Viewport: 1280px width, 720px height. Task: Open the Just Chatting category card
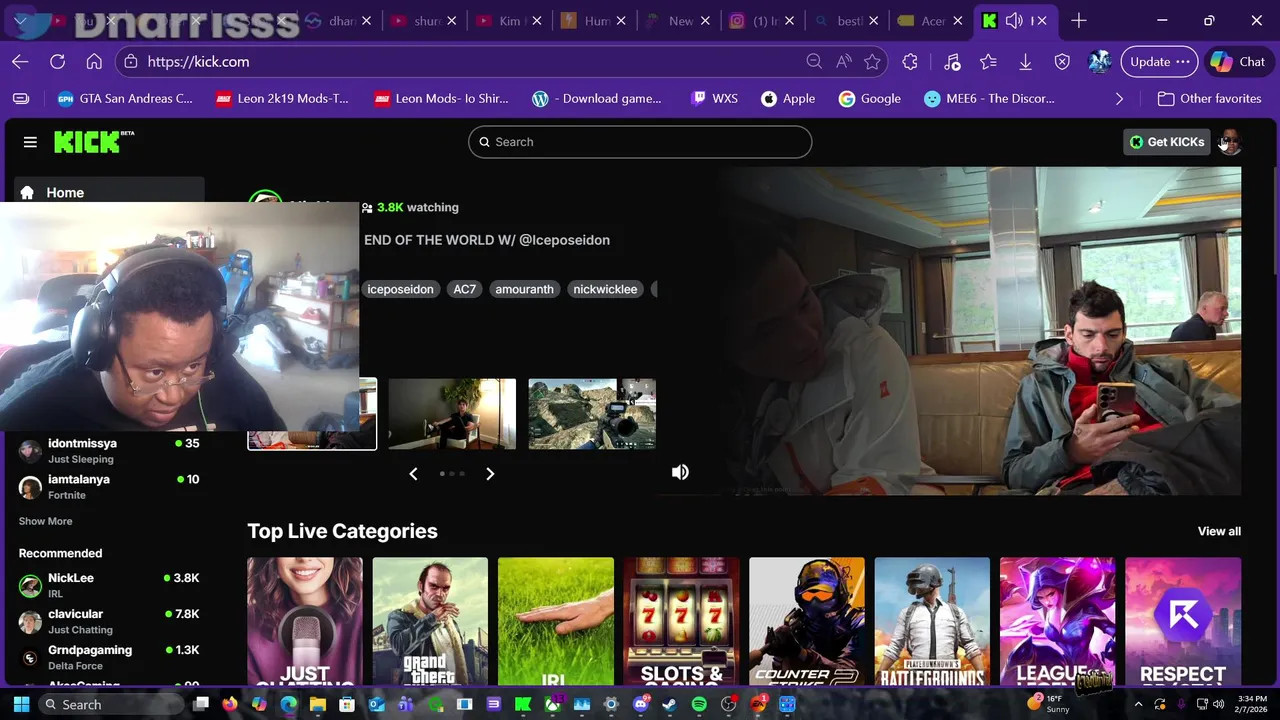coord(305,621)
